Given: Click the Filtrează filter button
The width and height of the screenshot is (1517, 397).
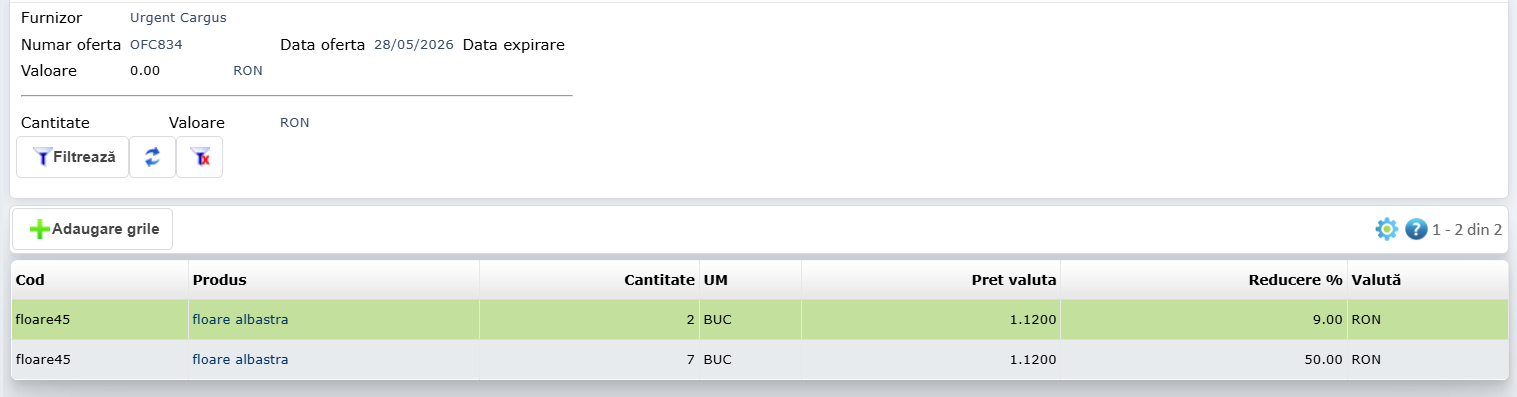Looking at the screenshot, I should point(73,157).
